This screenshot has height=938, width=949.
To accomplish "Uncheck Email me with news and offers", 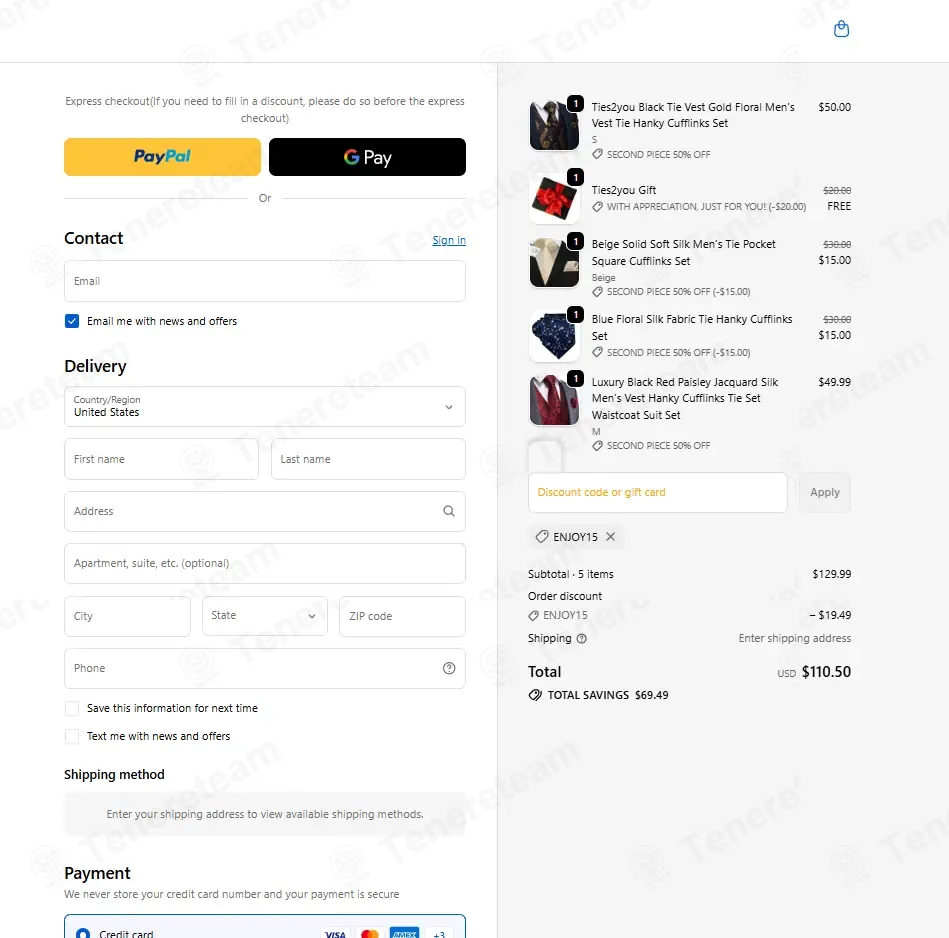I will pyautogui.click(x=71, y=321).
